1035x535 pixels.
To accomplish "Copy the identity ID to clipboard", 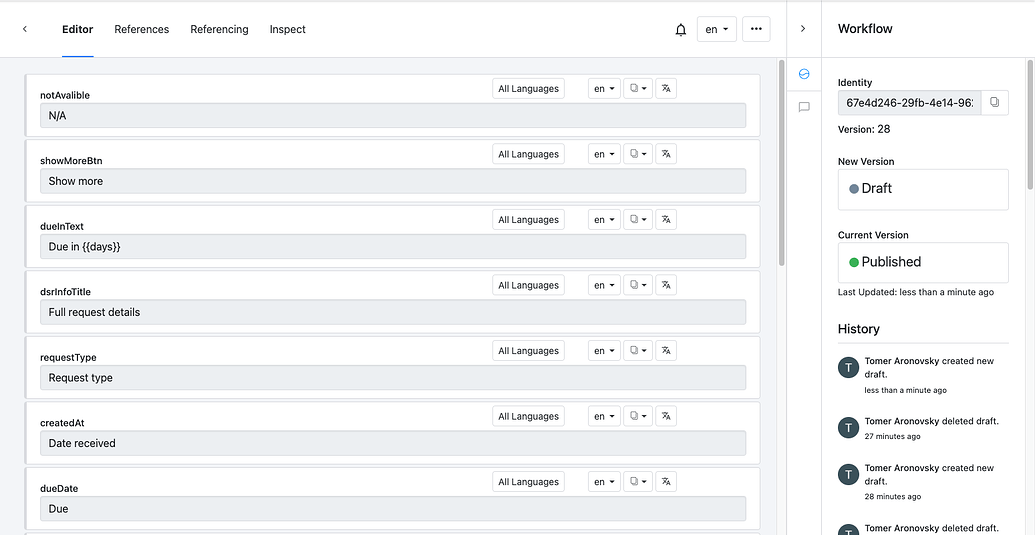I will pos(995,102).
